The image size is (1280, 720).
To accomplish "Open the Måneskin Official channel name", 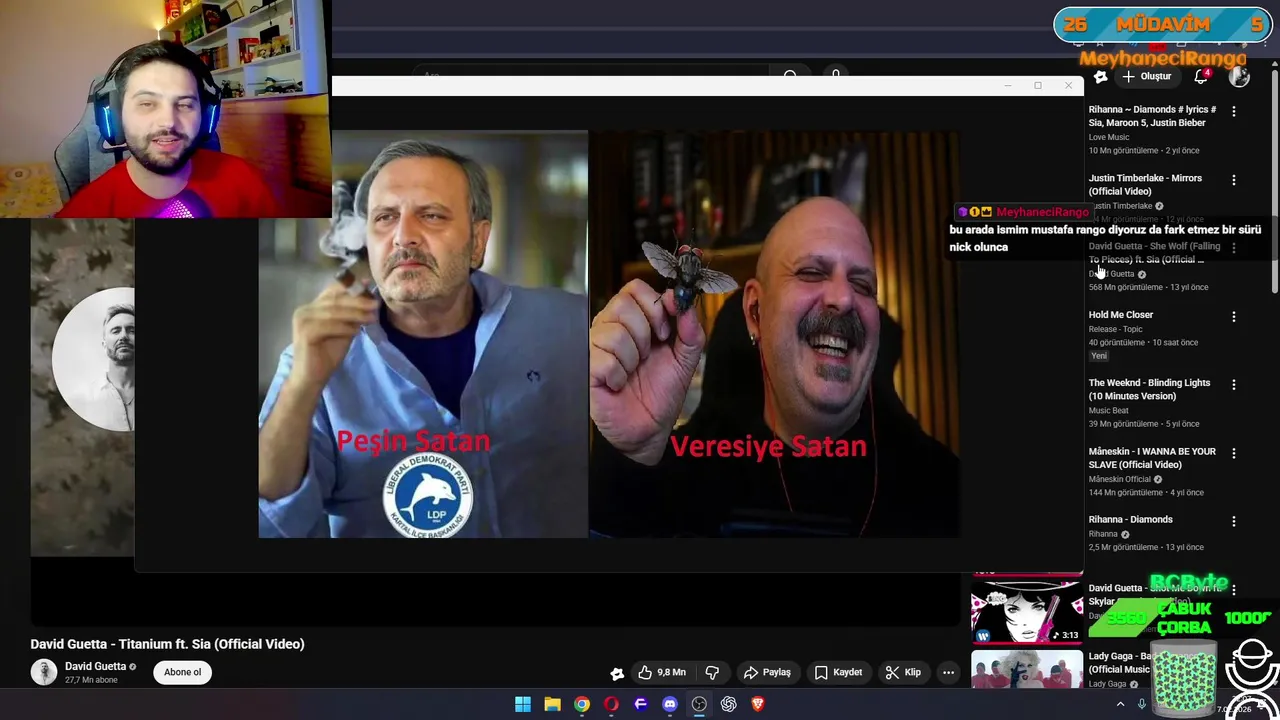I will [x=1119, y=479].
